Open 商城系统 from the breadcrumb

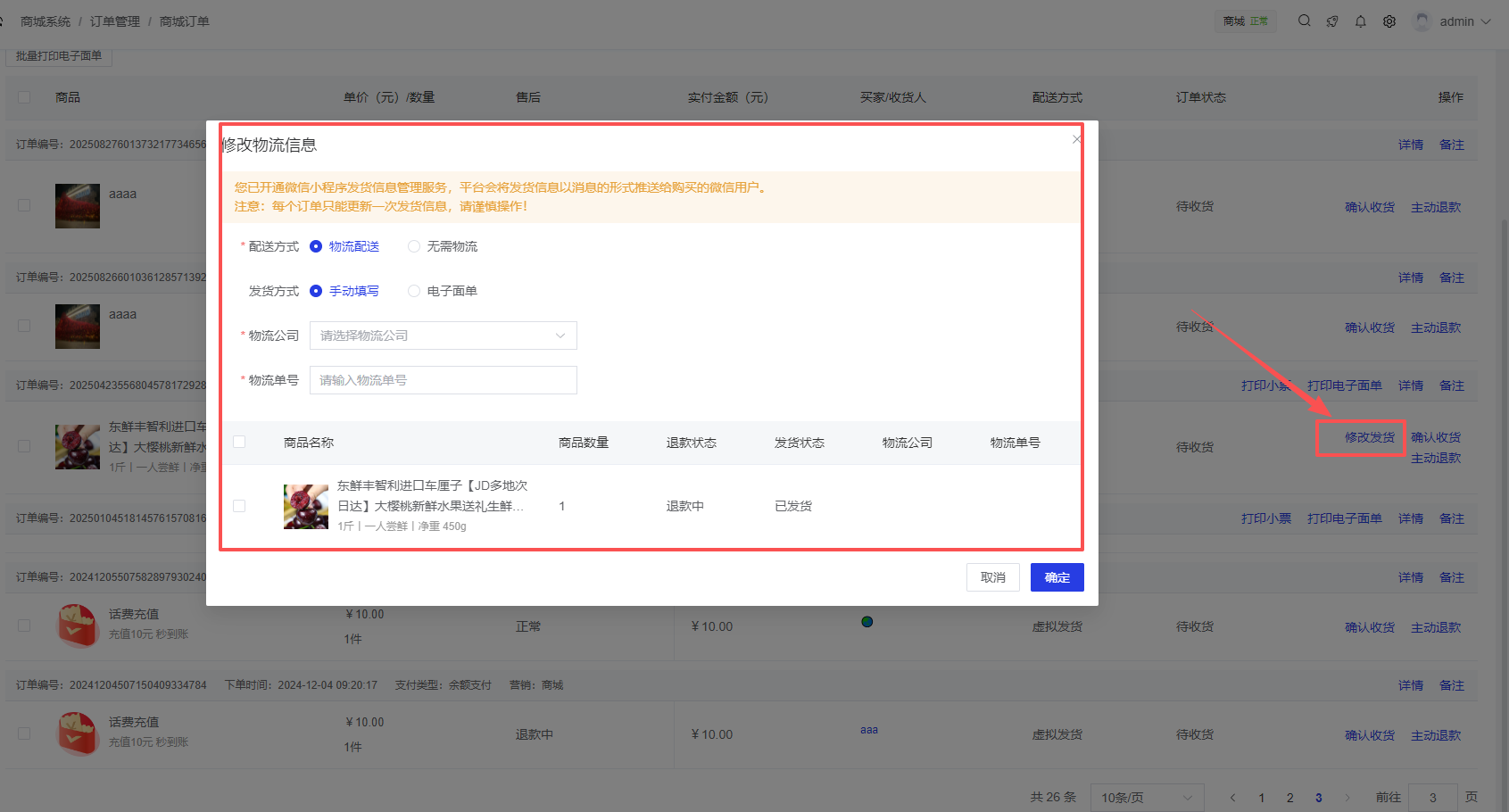click(45, 21)
